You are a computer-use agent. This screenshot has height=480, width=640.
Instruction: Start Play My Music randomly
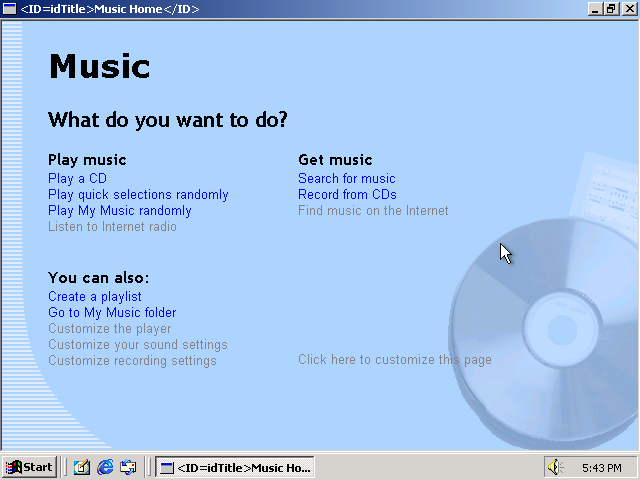click(119, 211)
